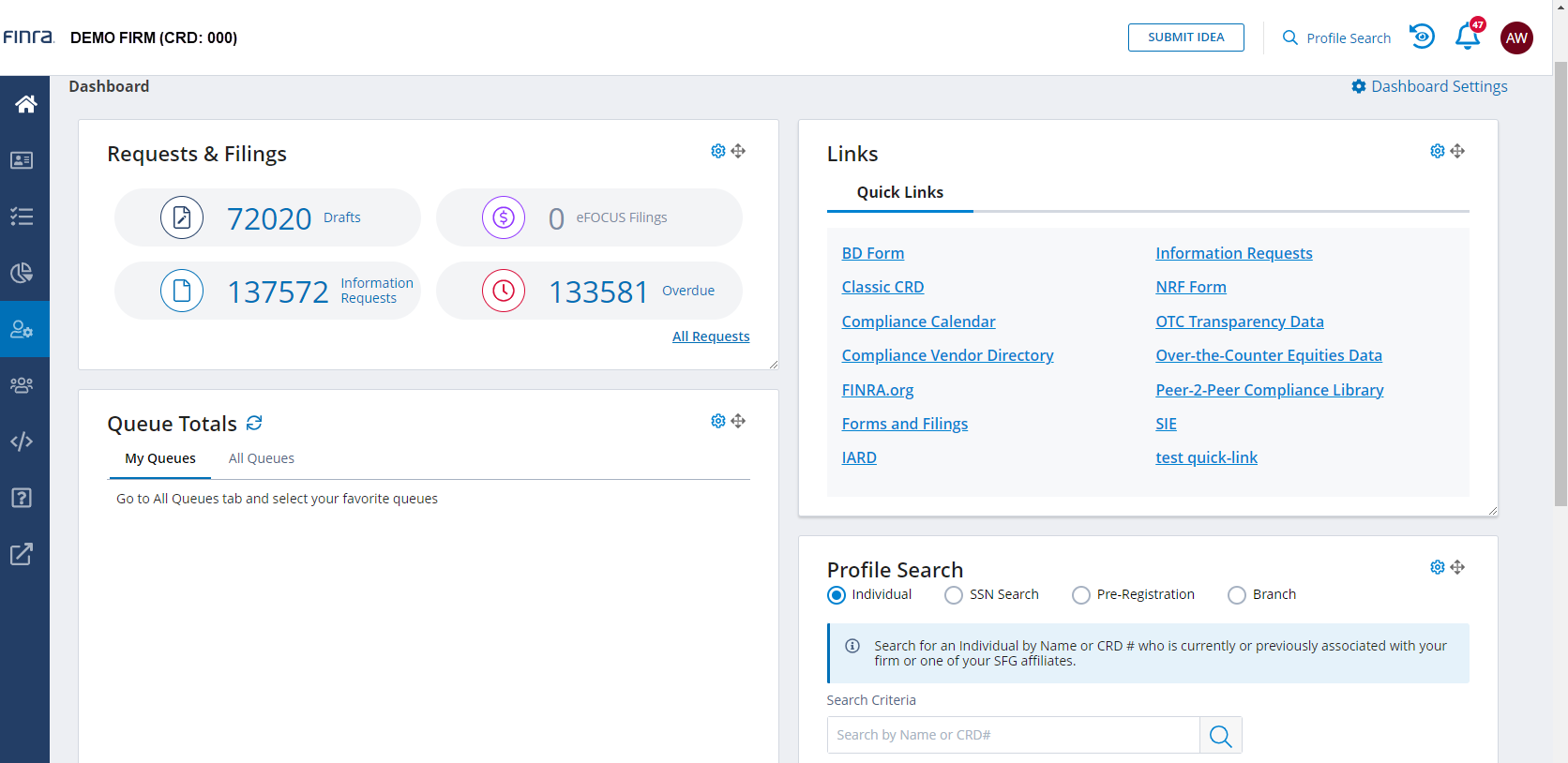The width and height of the screenshot is (1568, 763).
Task: Select the Quick Links tab
Action: (899, 192)
